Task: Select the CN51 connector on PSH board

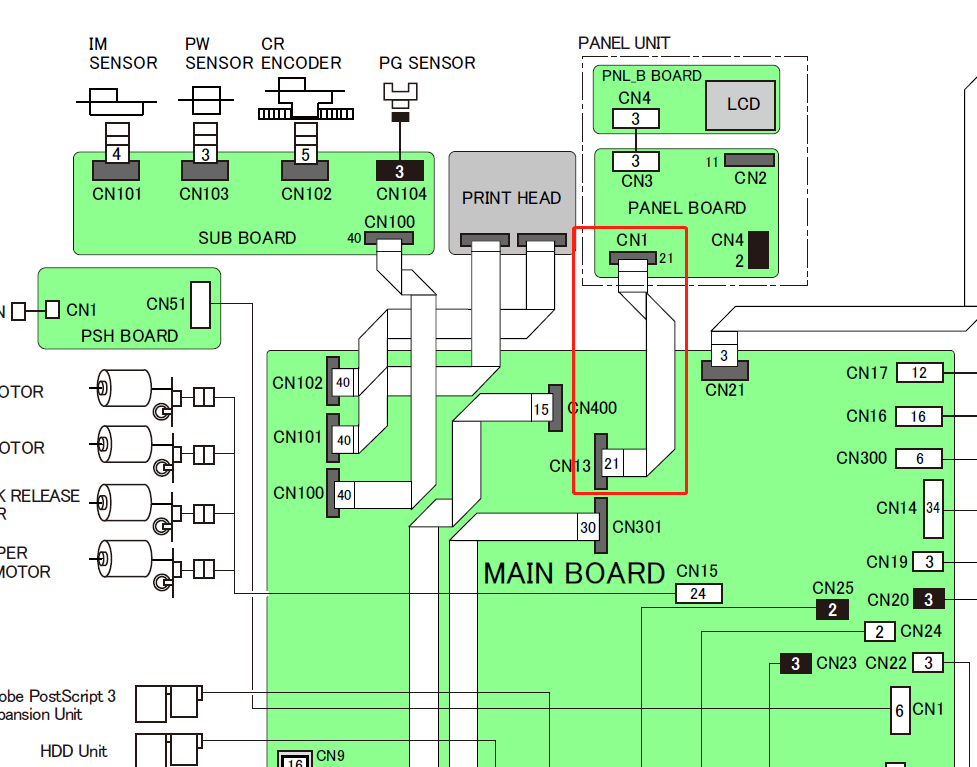Action: (200, 304)
